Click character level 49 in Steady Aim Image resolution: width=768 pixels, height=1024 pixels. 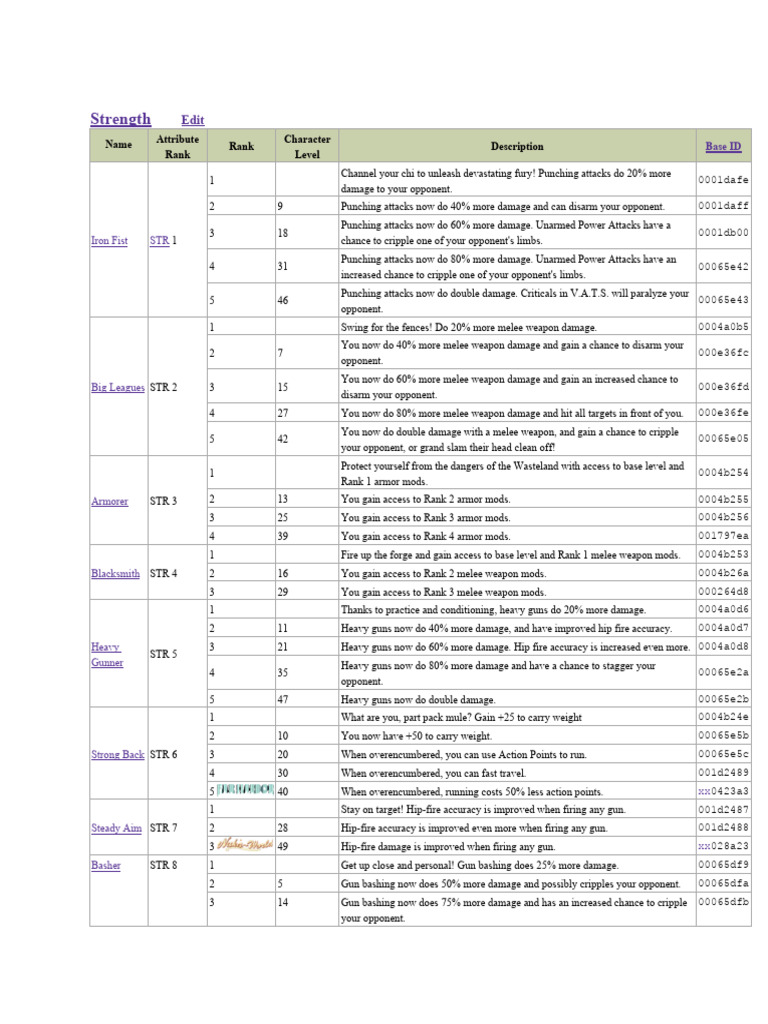pos(283,846)
